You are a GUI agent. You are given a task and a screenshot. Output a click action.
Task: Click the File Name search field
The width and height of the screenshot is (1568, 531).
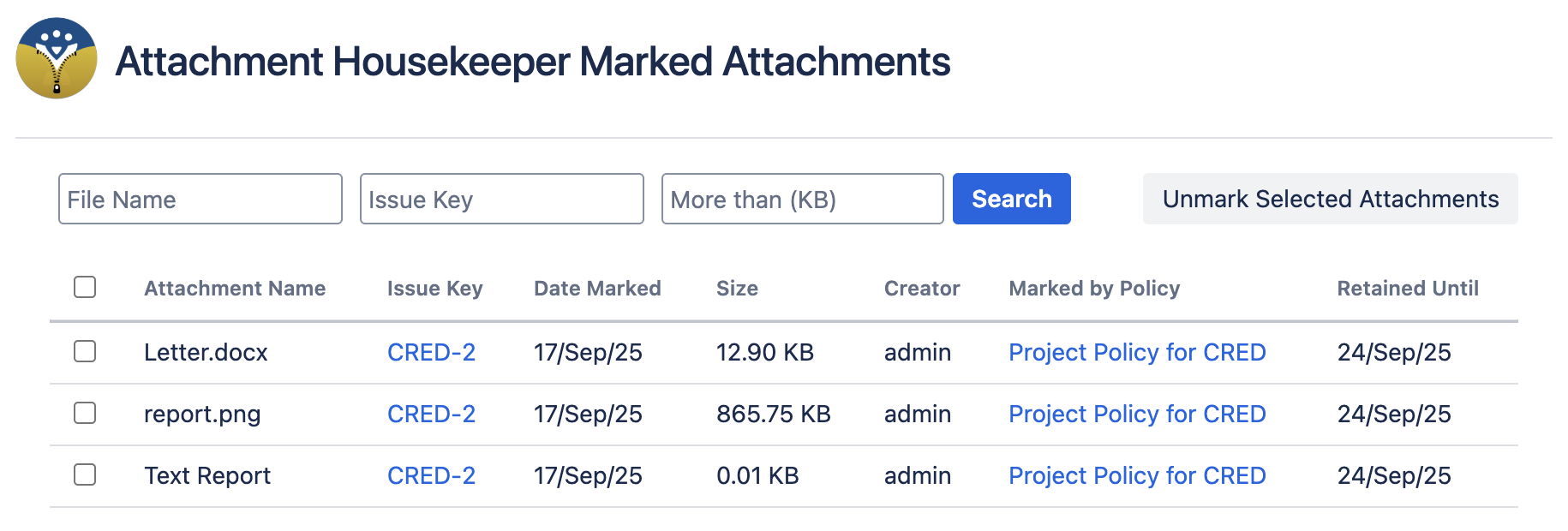pos(200,199)
